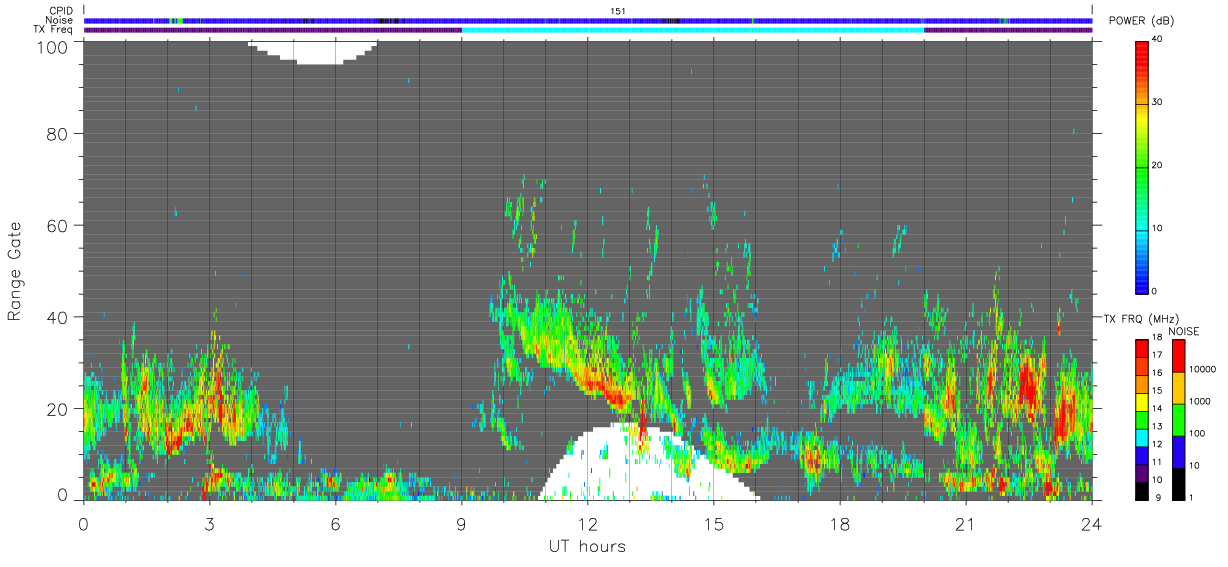Click the white notch at top near 6 UT
1228x567 pixels.
tap(312, 52)
